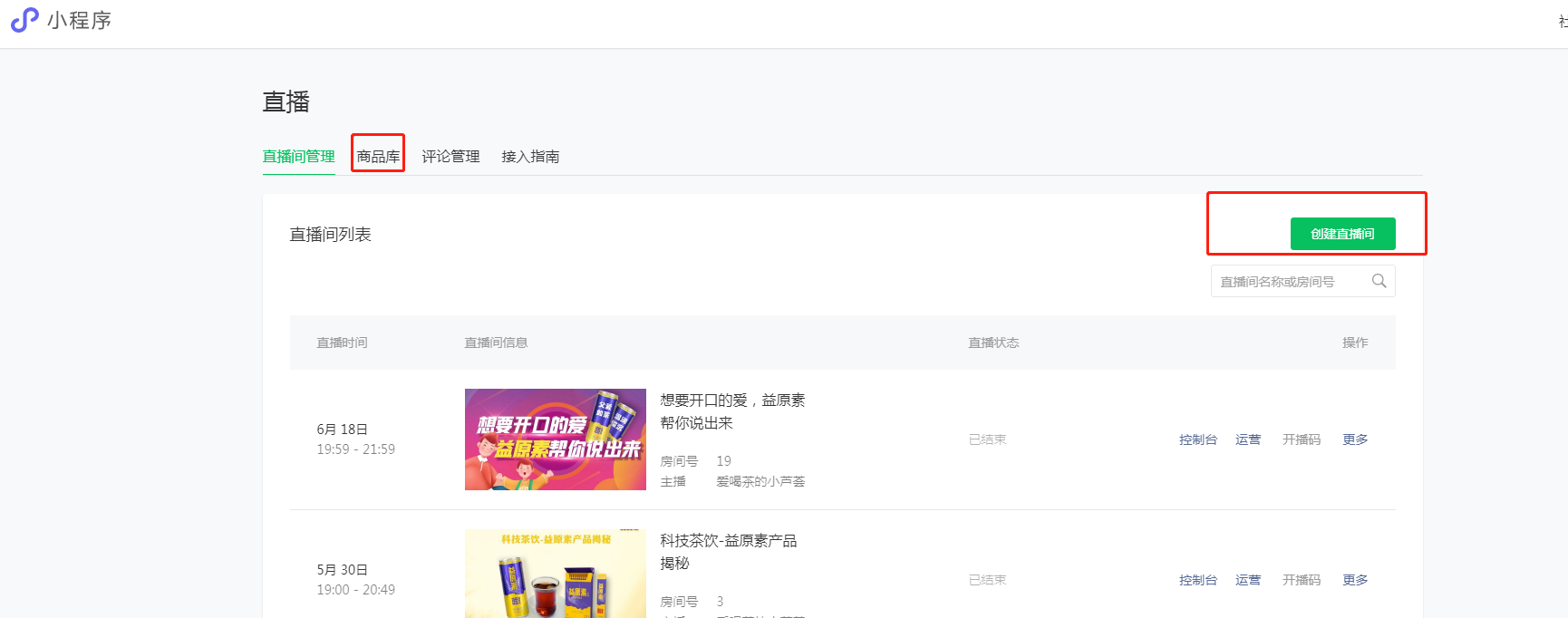The image size is (1568, 618).
Task: Click the 直播时间 column header
Action: 342,343
